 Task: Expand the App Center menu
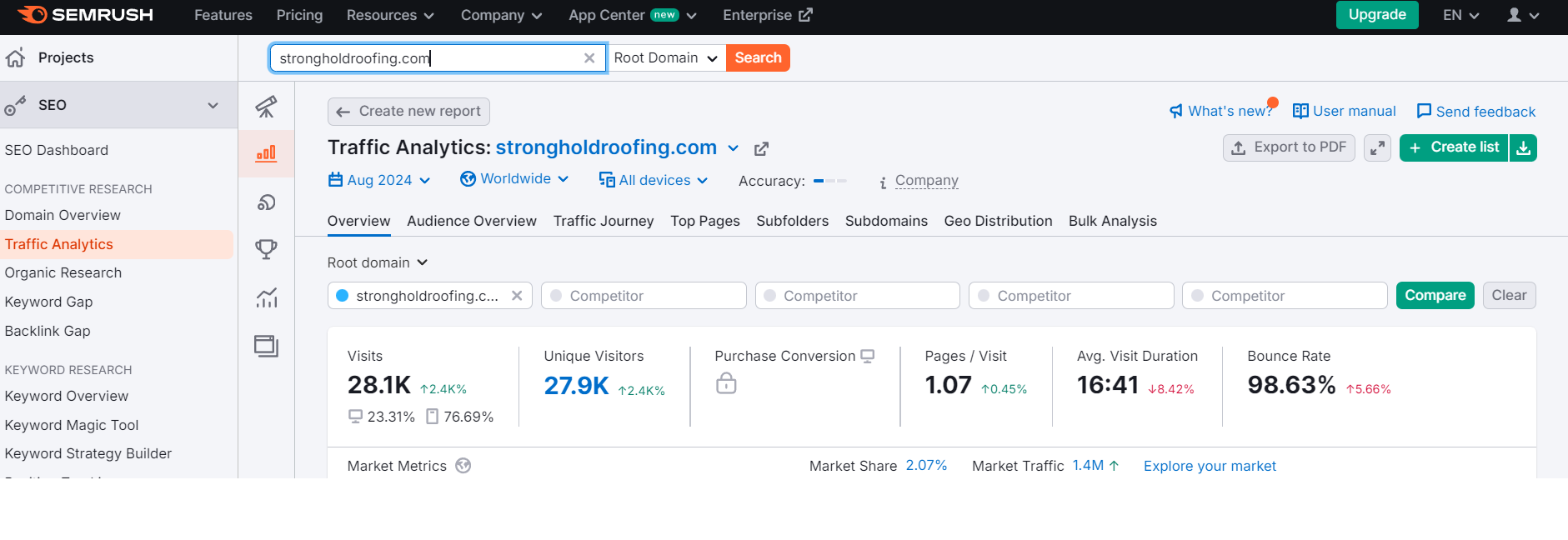[633, 15]
